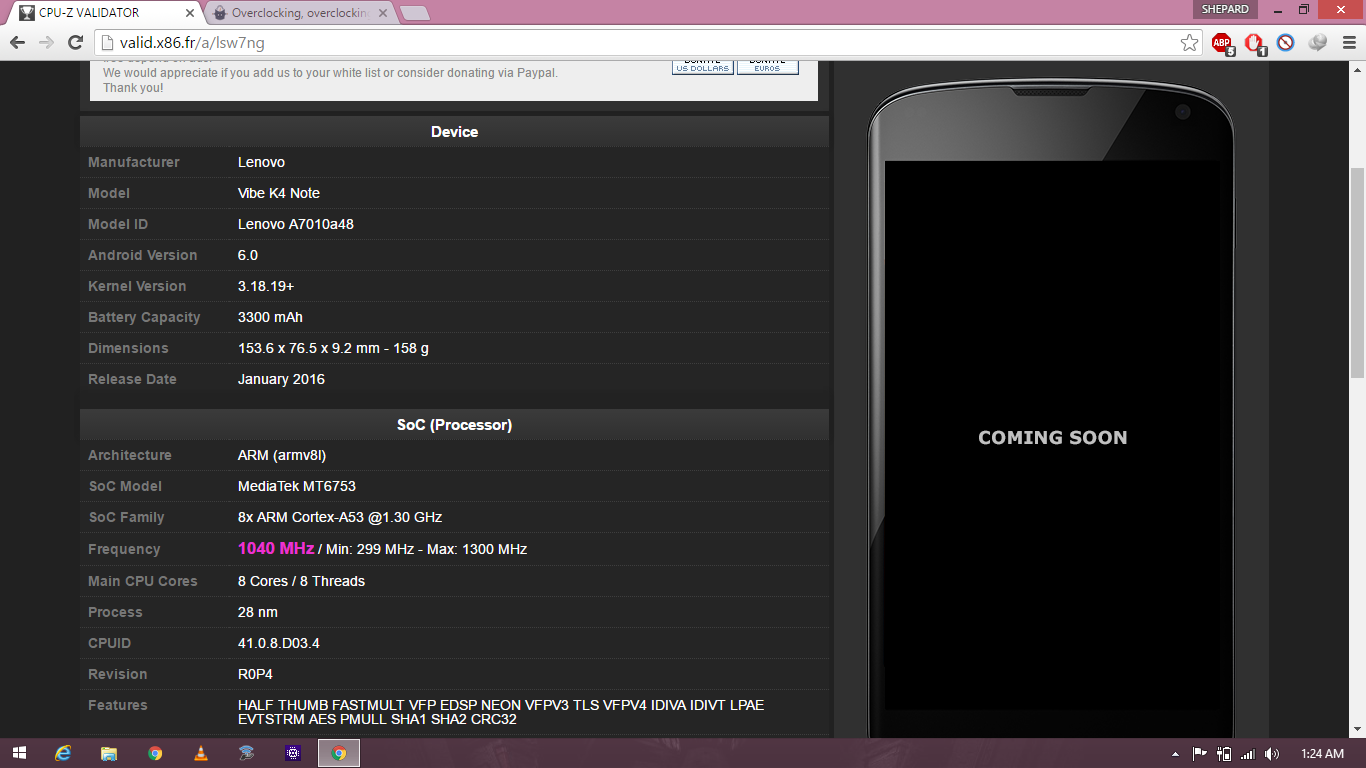
Task: Open File Explorer from the taskbar
Action: 109,753
